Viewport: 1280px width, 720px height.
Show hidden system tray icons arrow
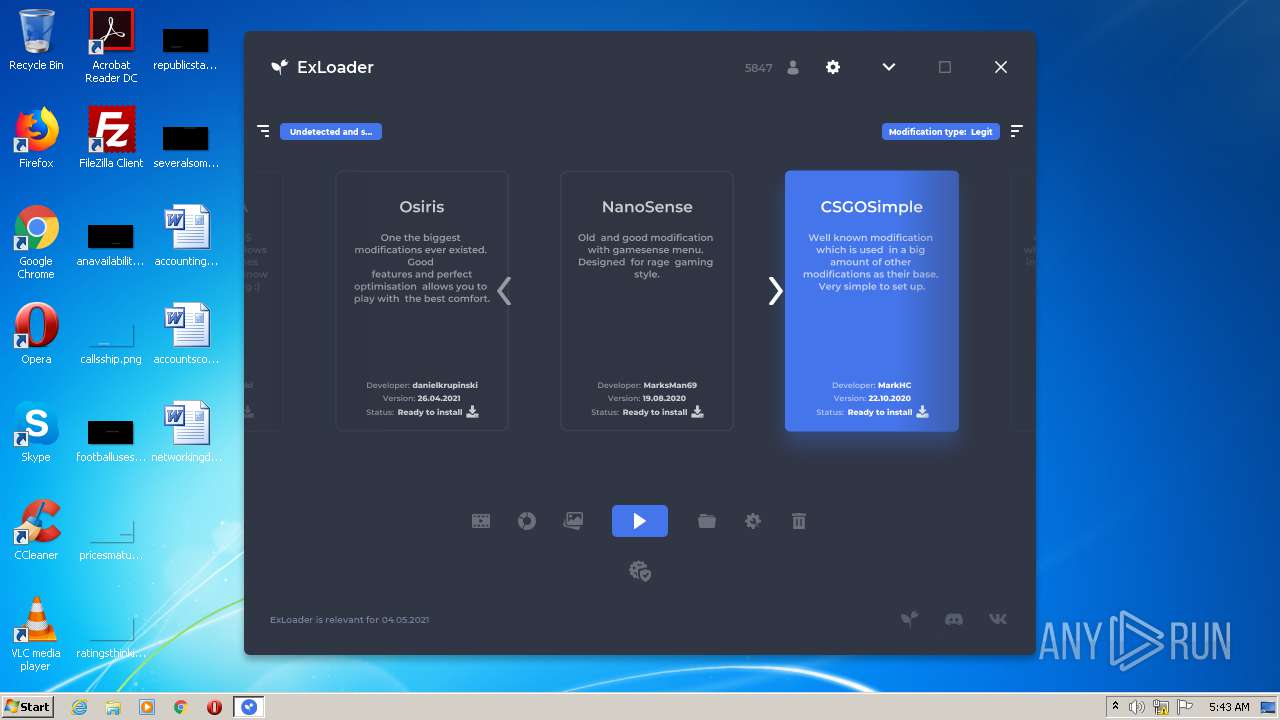[x=1115, y=707]
